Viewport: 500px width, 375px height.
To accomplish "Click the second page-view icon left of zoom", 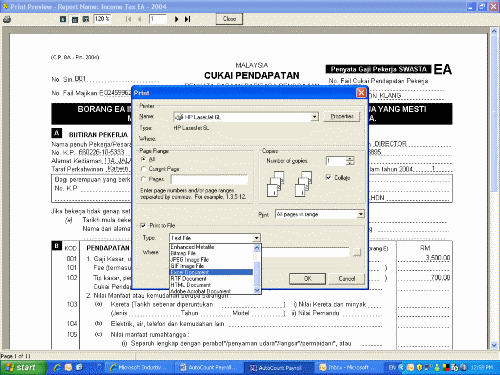I will (75, 20).
